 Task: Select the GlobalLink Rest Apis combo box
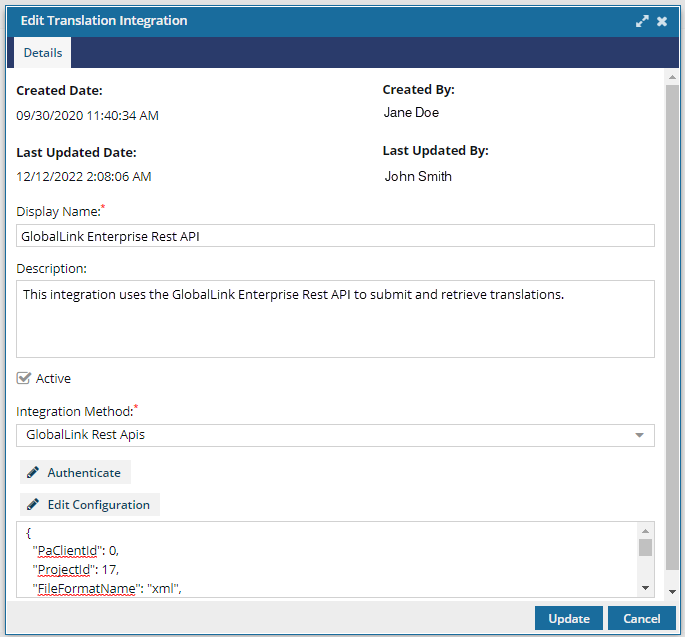(335, 435)
